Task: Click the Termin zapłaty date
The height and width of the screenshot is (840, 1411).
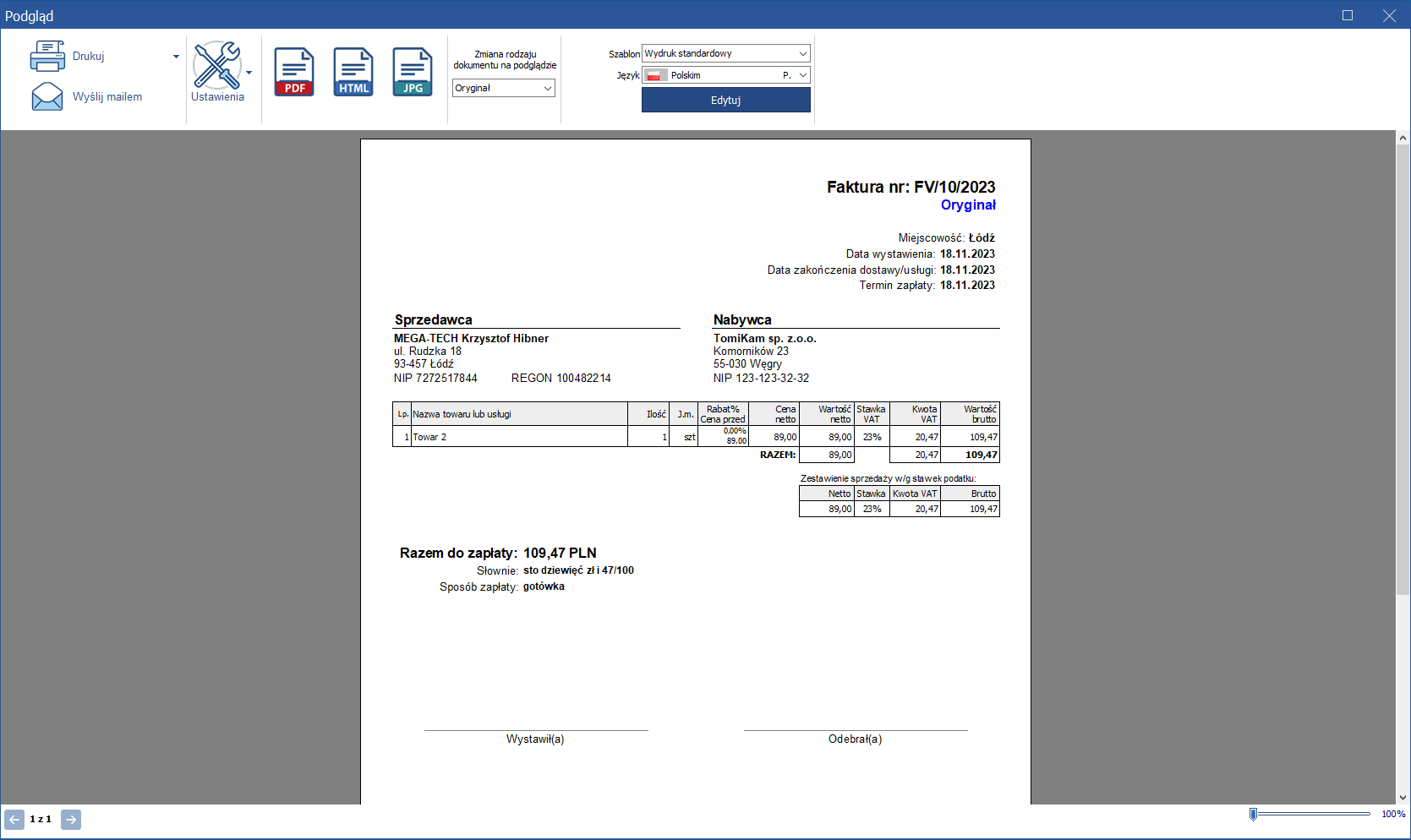Action: [967, 286]
